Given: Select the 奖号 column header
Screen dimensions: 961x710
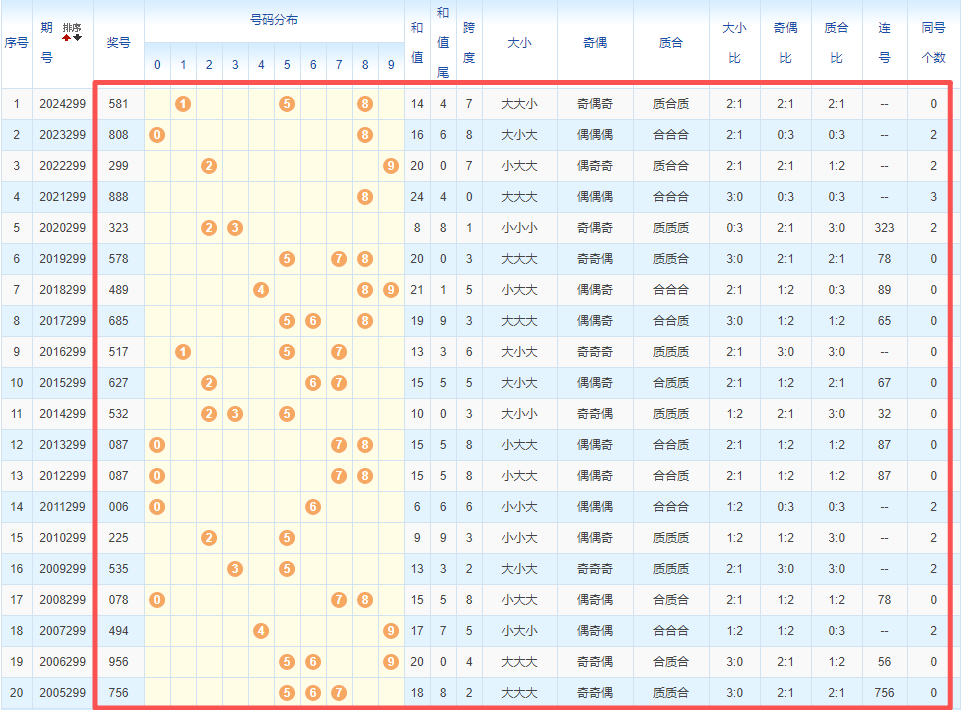Looking at the screenshot, I should click(x=118, y=43).
